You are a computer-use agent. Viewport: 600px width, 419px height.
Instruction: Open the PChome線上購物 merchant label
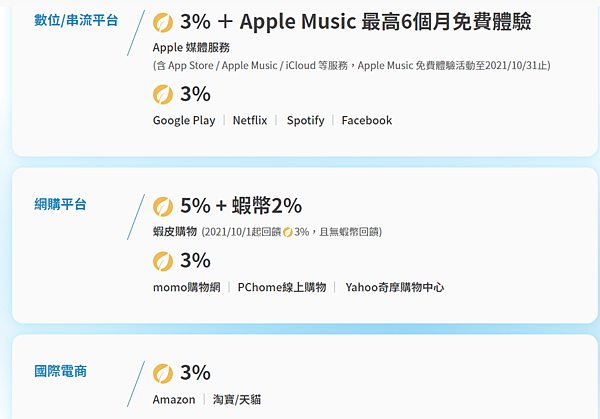[282, 287]
